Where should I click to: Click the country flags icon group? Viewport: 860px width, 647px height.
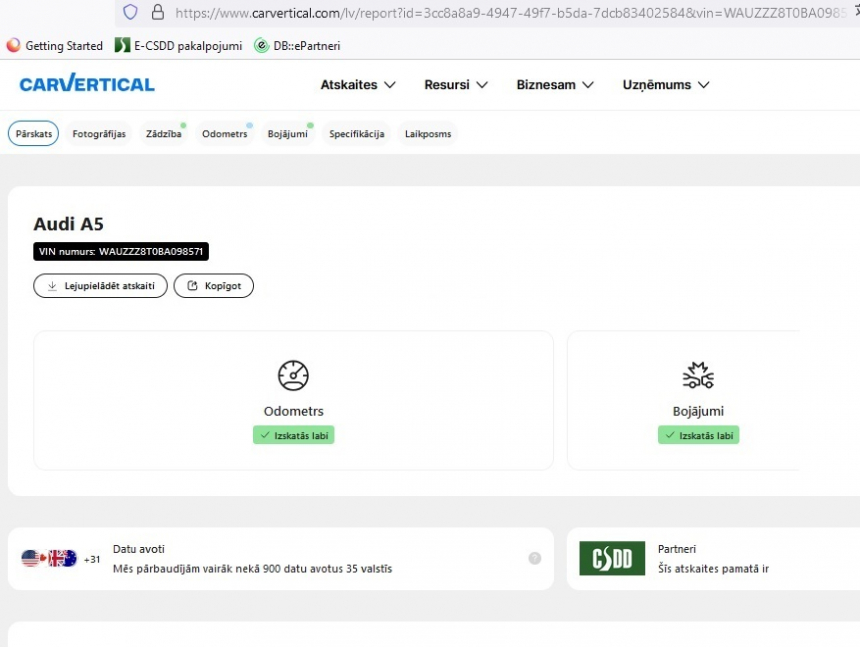49,558
